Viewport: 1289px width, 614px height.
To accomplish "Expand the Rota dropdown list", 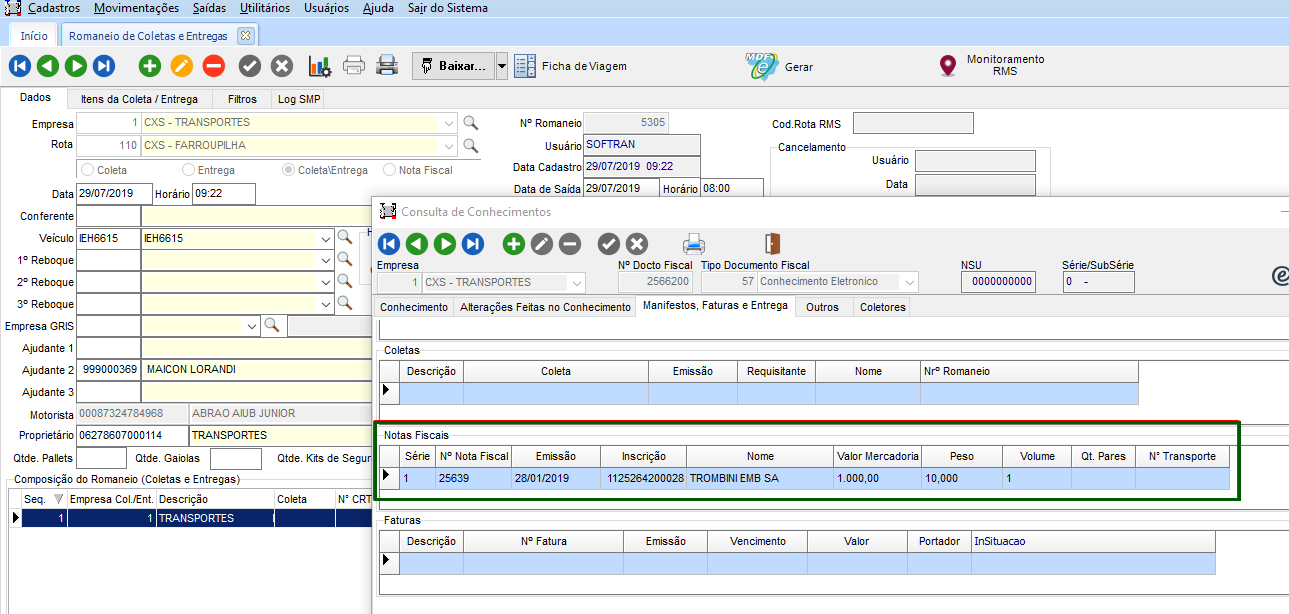I will 448,146.
